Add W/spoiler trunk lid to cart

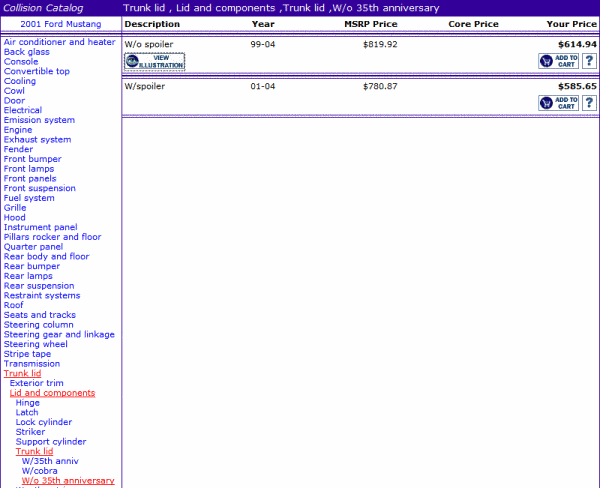[x=558, y=103]
